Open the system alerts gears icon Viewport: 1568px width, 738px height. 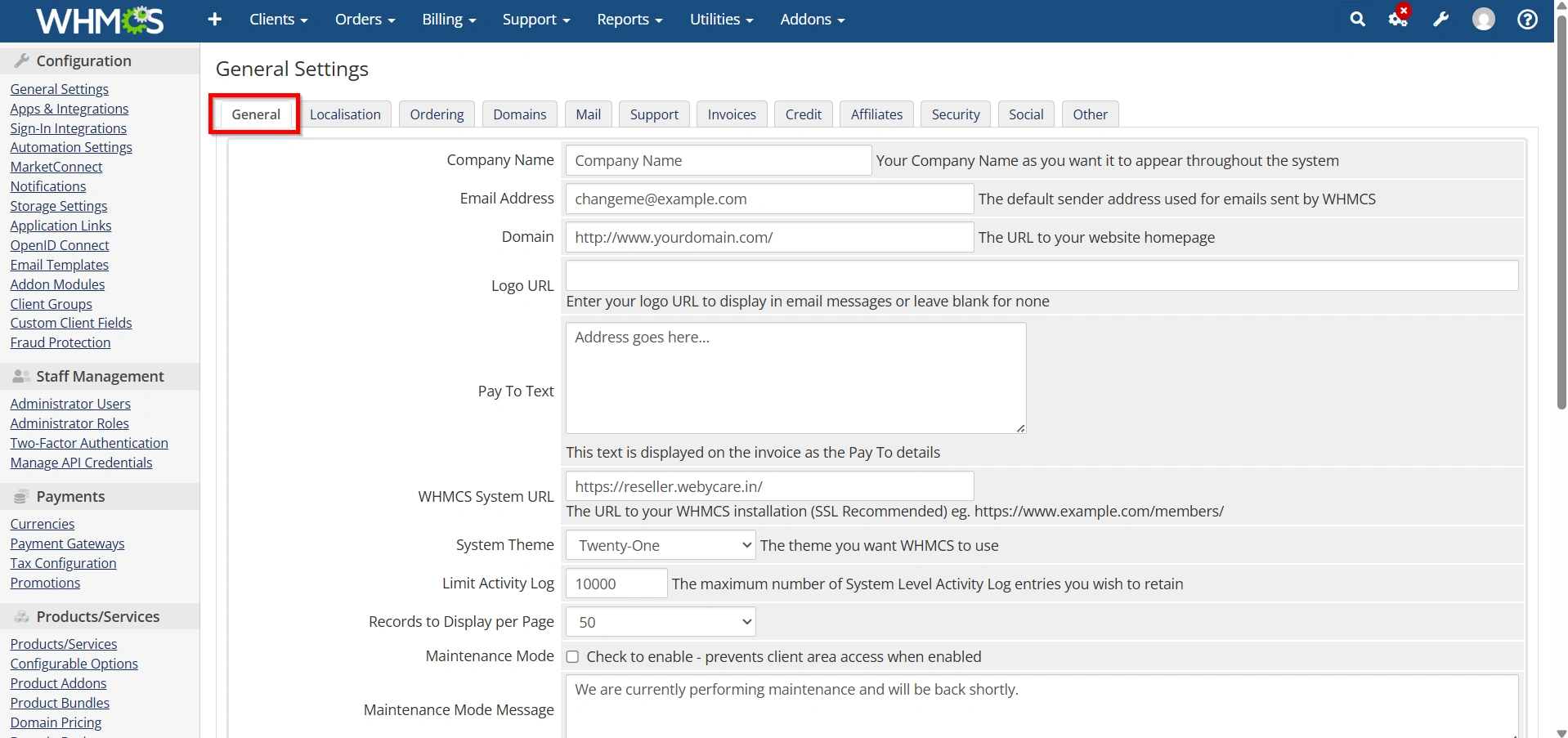click(x=1399, y=18)
